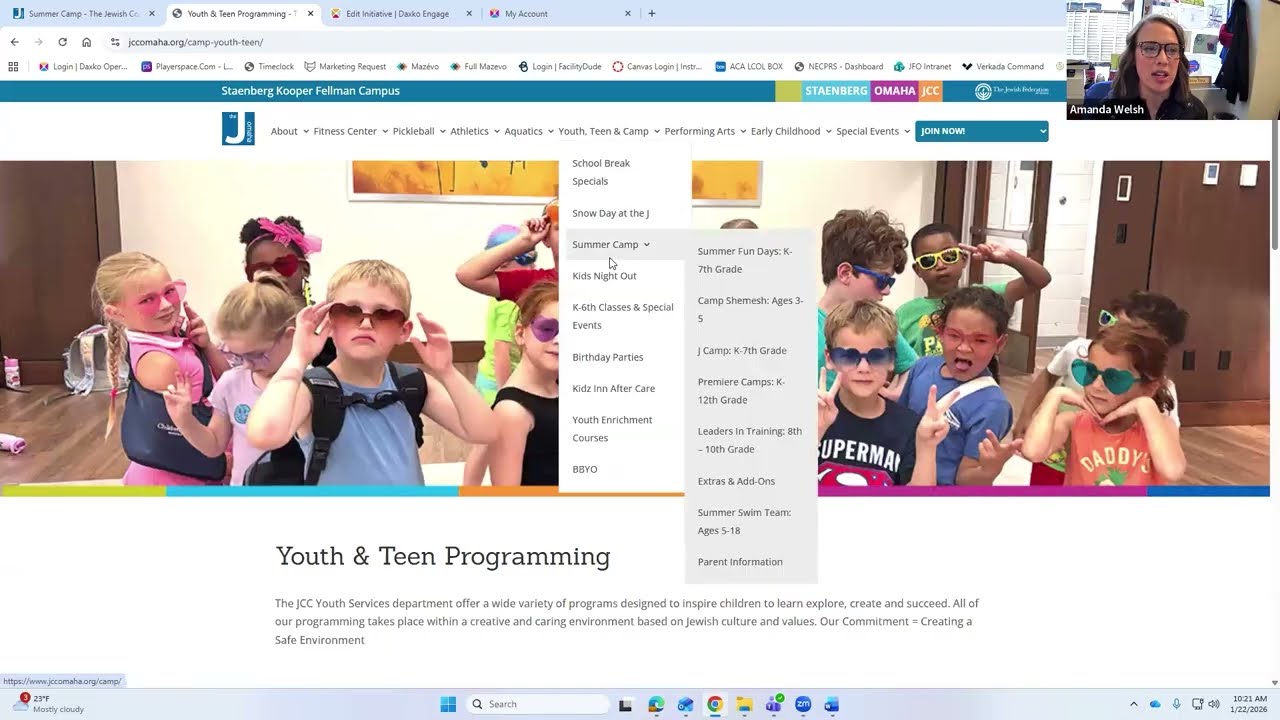Open the Playerspace.Com bookmark
The height and width of the screenshot is (720, 1280).
[187, 67]
